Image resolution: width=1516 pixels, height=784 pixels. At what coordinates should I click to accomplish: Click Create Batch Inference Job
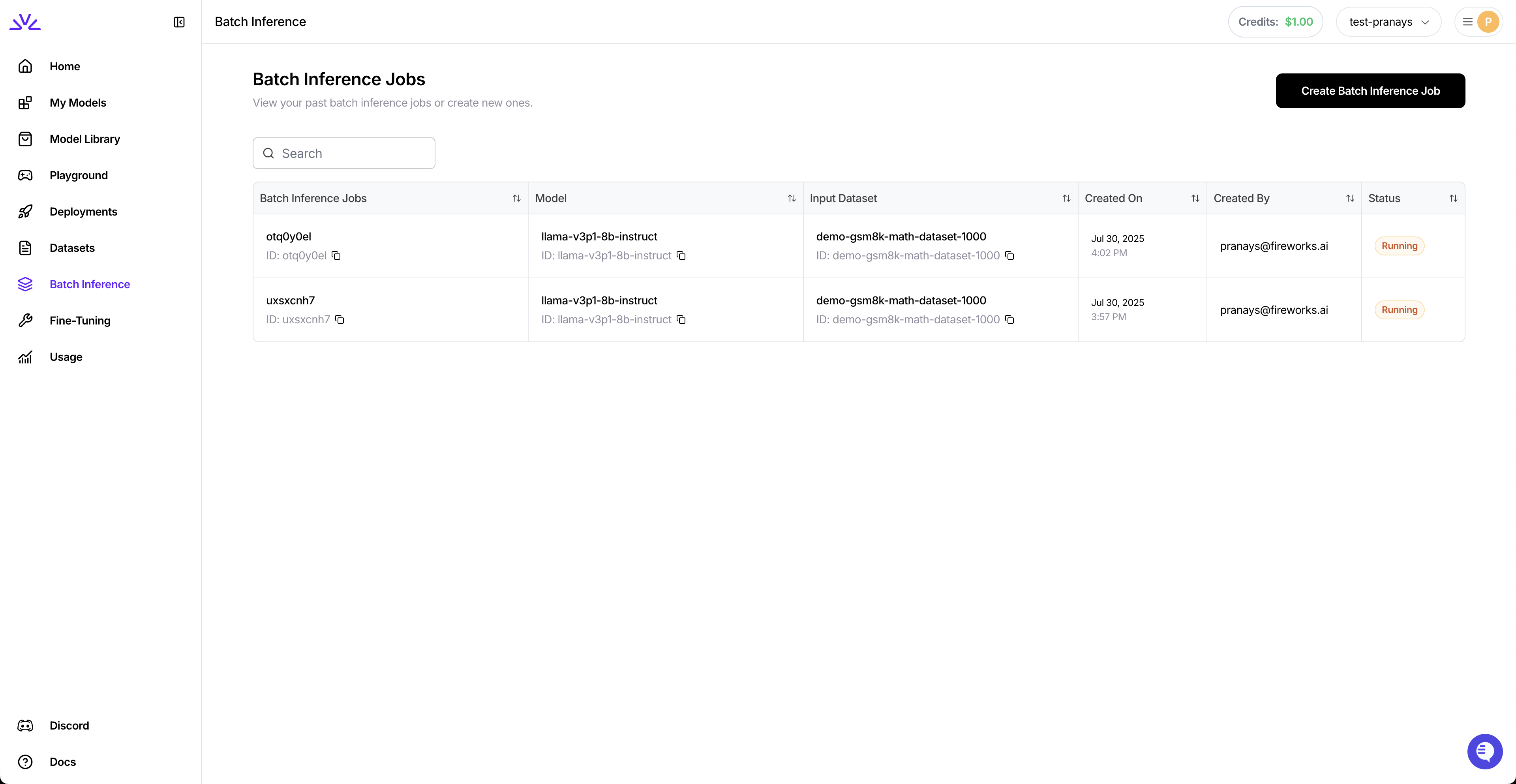(1370, 91)
